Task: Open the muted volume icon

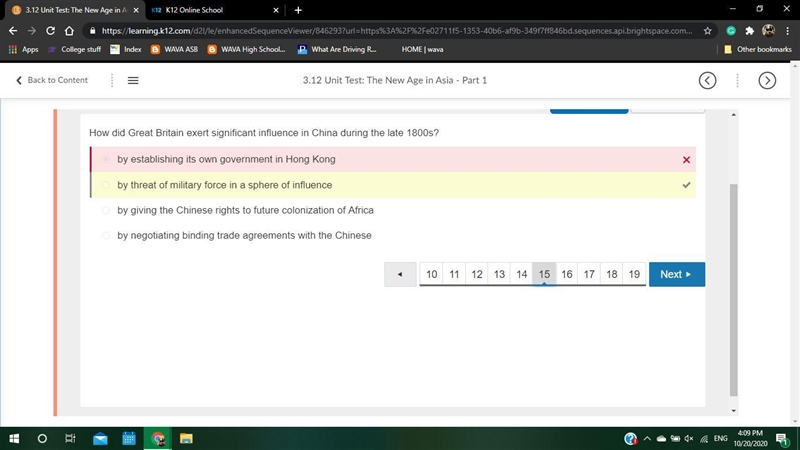Action: (x=689, y=439)
